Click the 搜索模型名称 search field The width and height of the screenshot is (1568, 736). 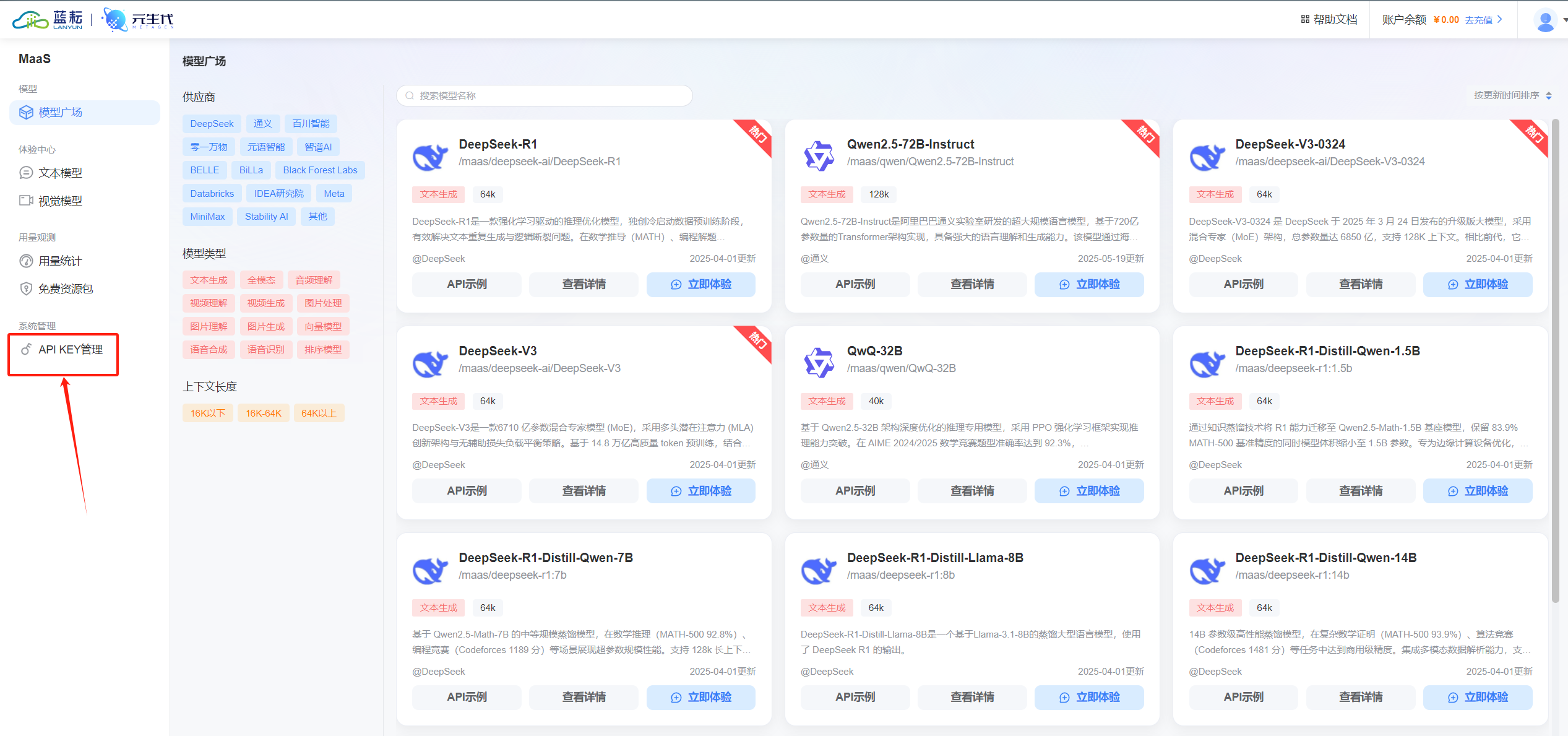[x=545, y=95]
